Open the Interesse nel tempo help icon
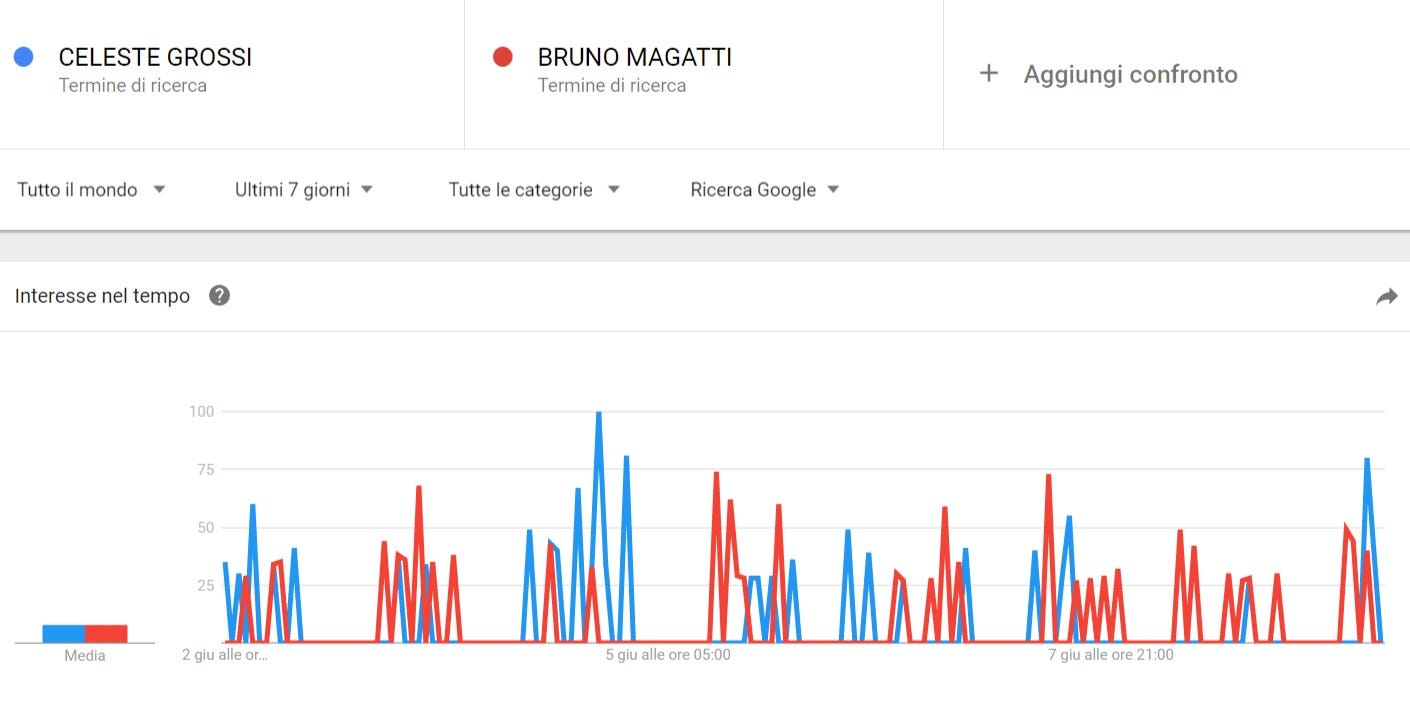 click(219, 296)
